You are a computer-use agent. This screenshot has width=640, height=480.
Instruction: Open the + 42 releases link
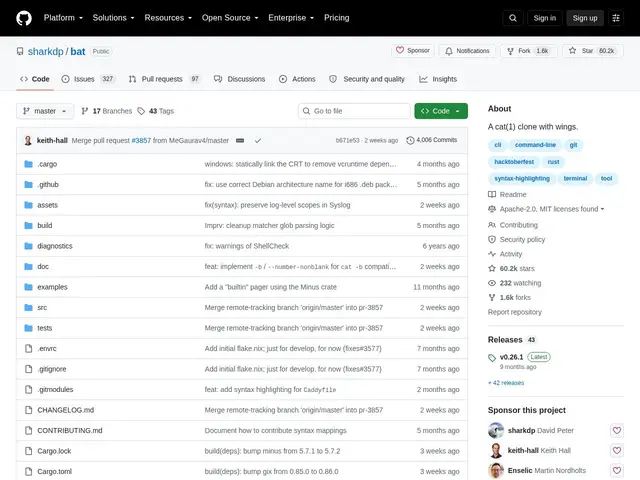click(x=506, y=383)
